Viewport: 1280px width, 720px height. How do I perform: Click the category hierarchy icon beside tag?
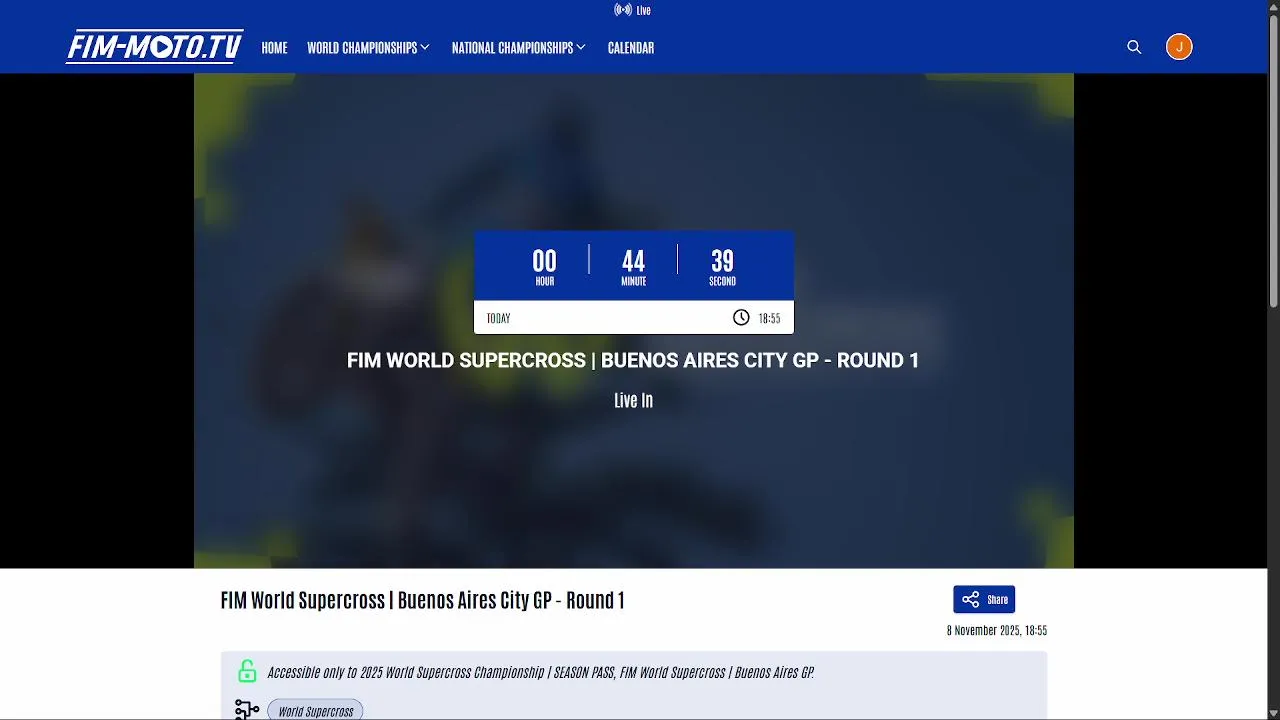(246, 710)
